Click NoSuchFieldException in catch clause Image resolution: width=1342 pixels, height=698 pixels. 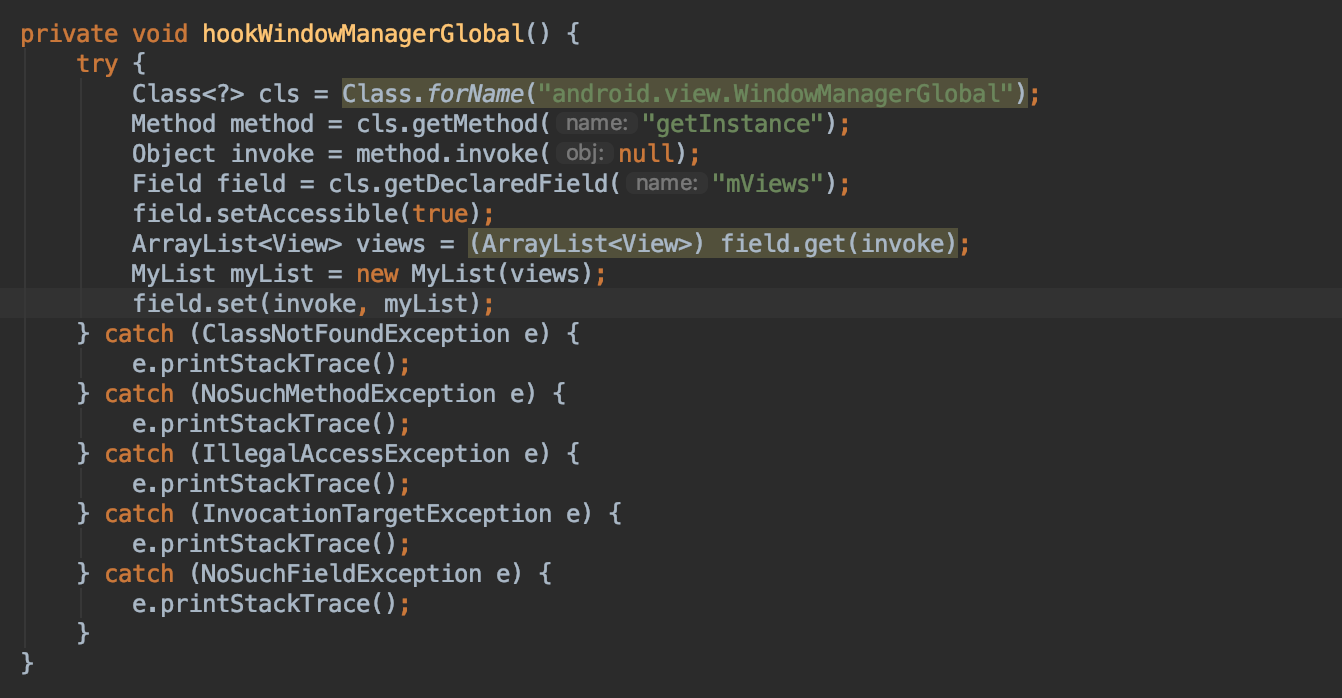click(x=342, y=574)
